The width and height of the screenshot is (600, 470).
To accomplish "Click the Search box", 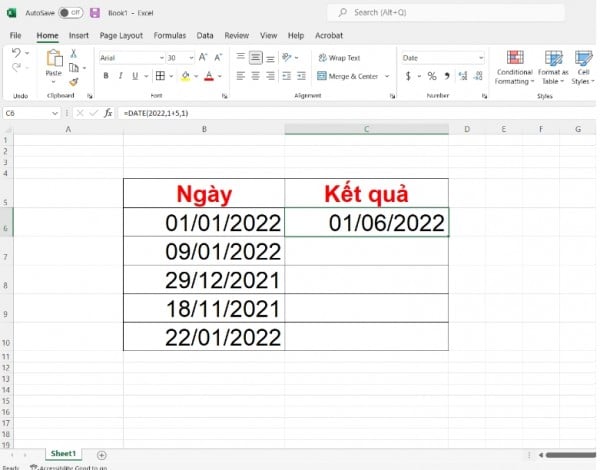I will point(446,13).
